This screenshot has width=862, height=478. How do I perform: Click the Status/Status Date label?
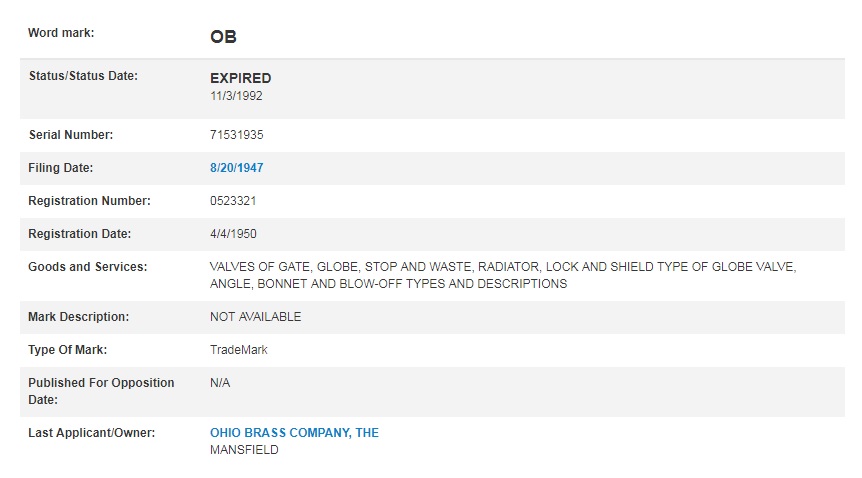[83, 77]
